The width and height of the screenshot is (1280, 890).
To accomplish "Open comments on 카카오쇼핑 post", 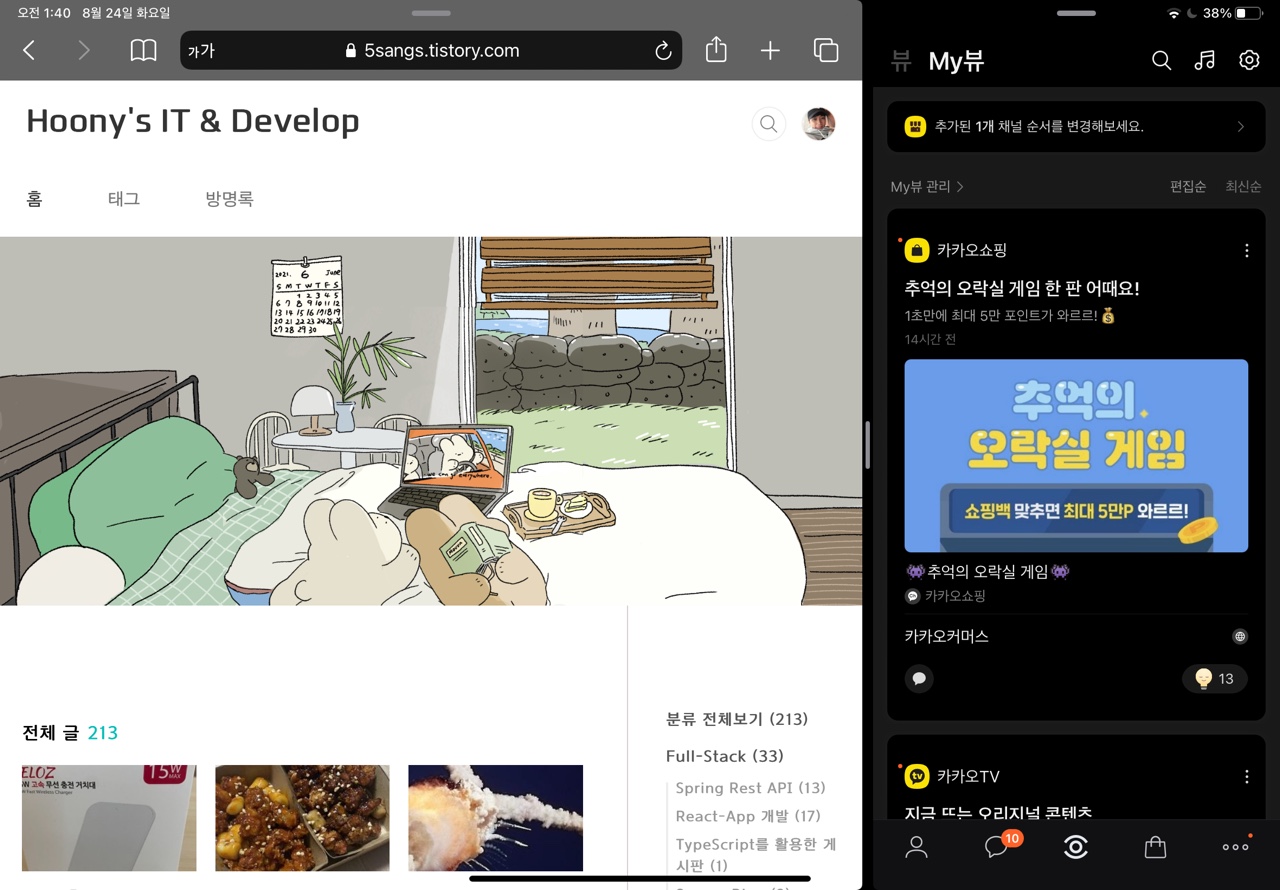I will (x=919, y=679).
